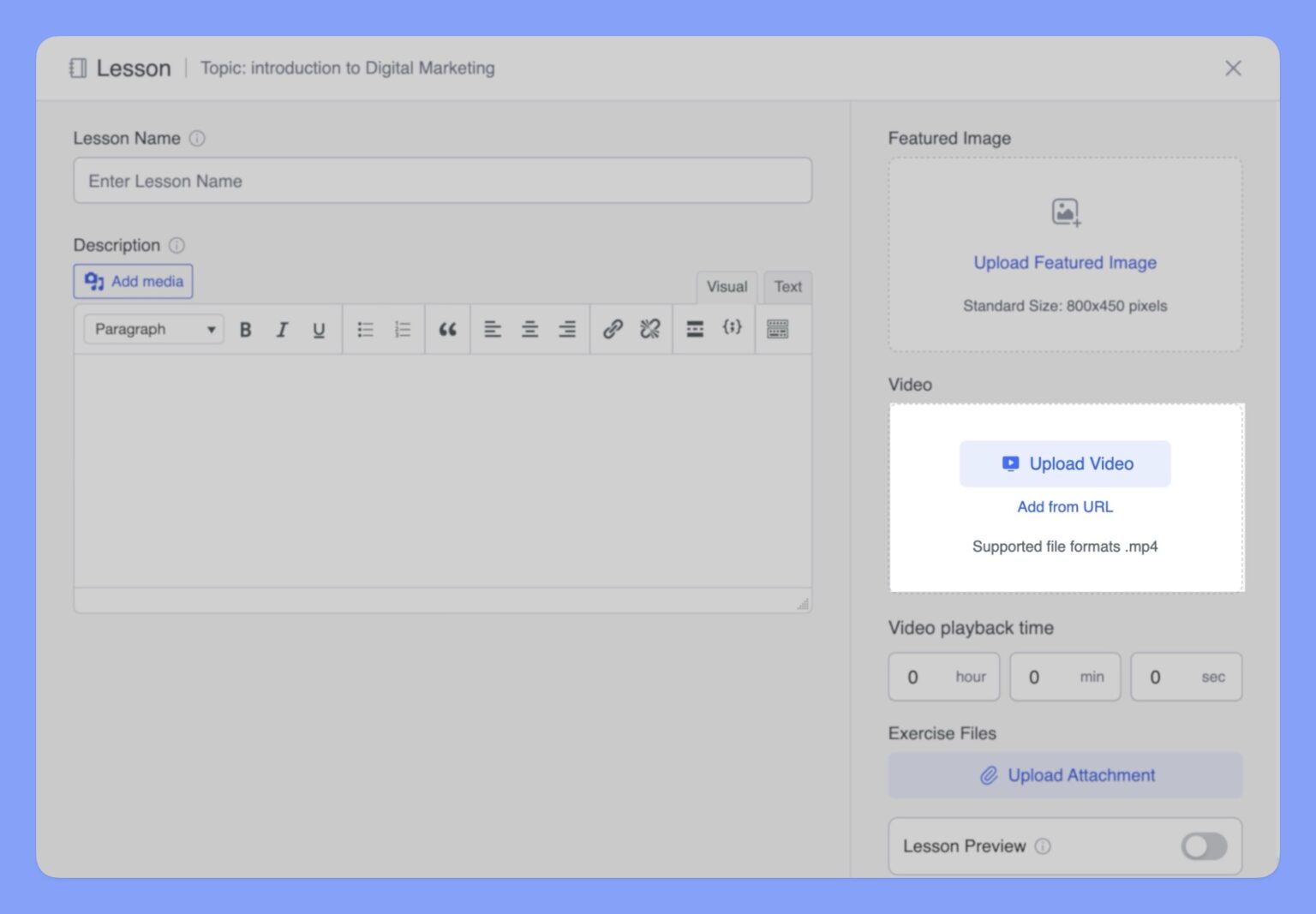Insert a numbered list
The height and width of the screenshot is (914, 1316).
pyautogui.click(x=403, y=329)
